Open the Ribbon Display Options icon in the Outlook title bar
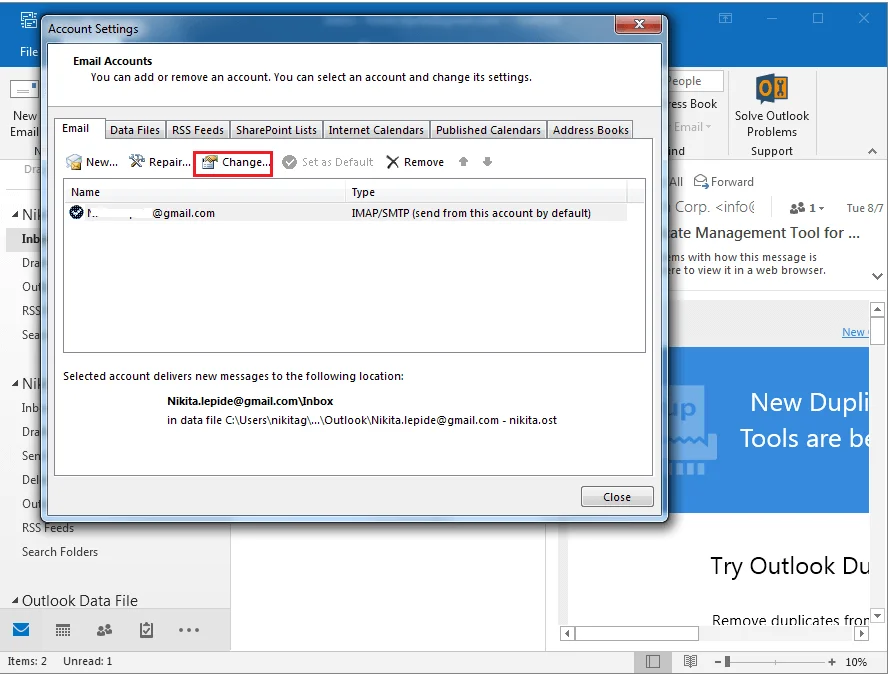Screen dimensions: 888x674 tap(725, 18)
